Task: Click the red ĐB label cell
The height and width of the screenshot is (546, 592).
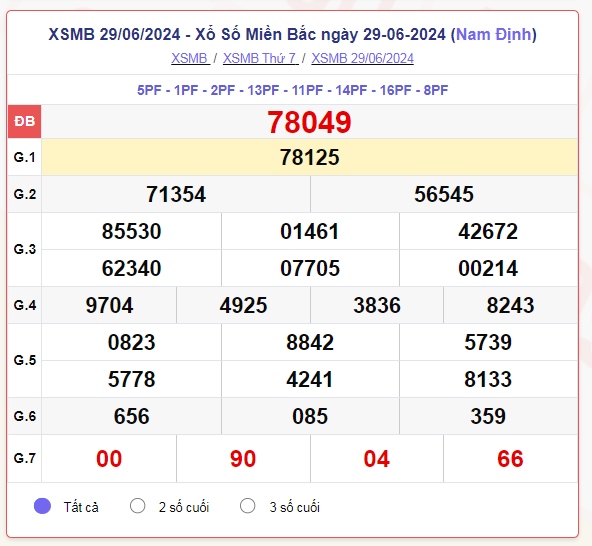Action: pyautogui.click(x=25, y=121)
